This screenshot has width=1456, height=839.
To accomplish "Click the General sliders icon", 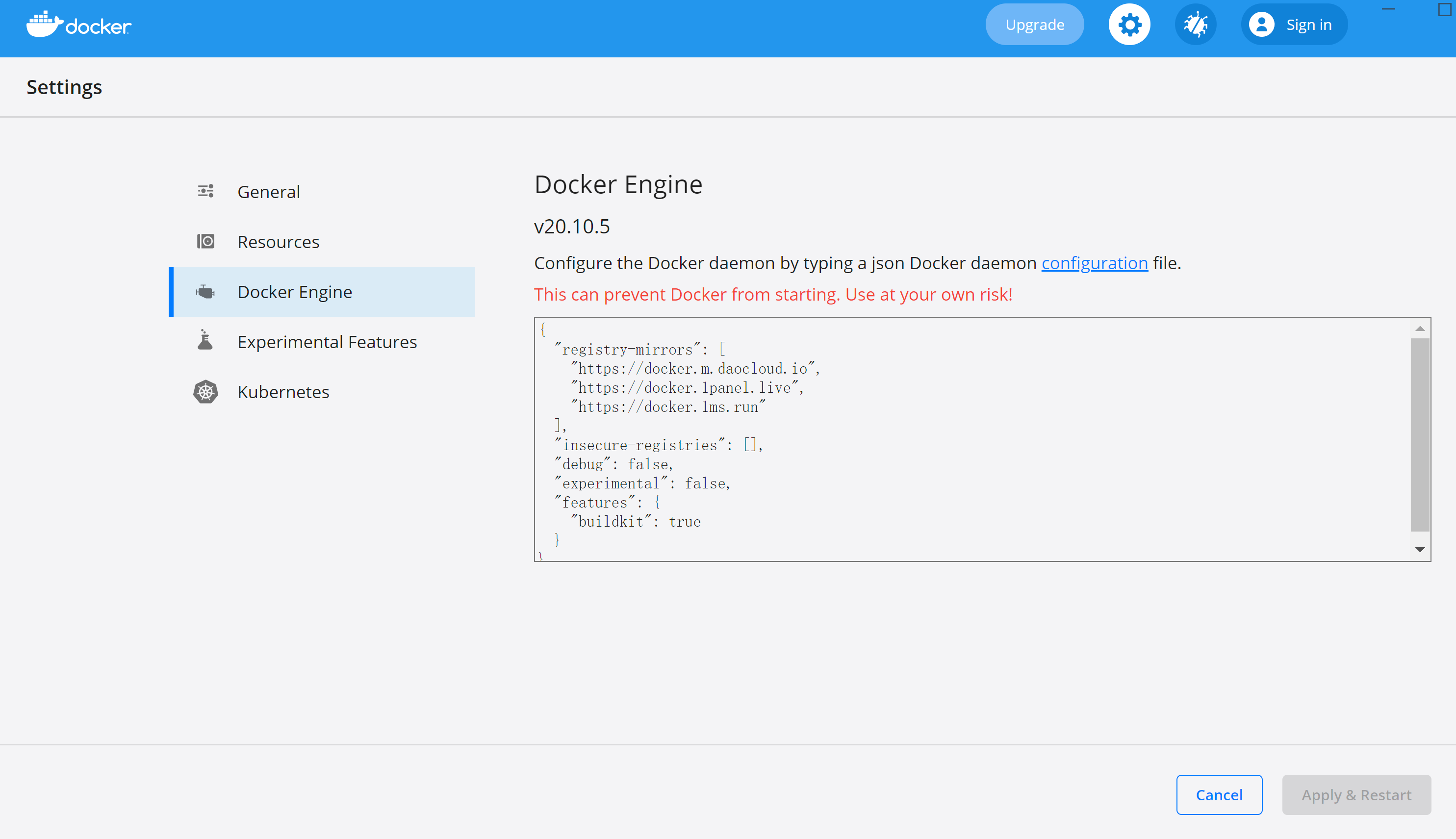I will [205, 191].
